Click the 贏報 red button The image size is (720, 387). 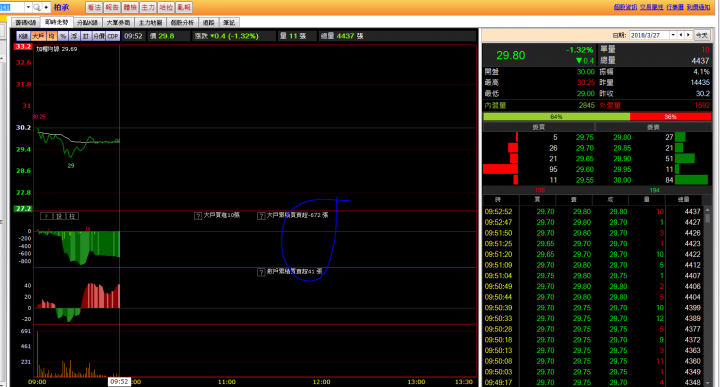(184, 7)
